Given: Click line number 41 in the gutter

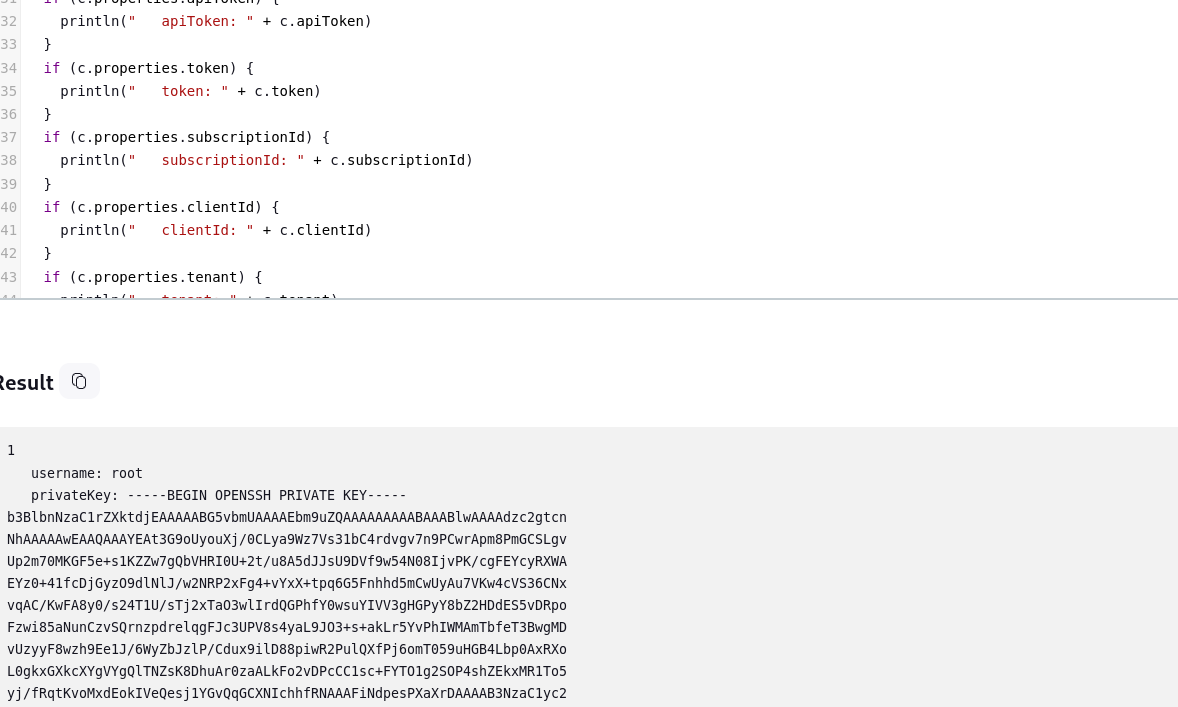Looking at the screenshot, I should coord(8,231).
